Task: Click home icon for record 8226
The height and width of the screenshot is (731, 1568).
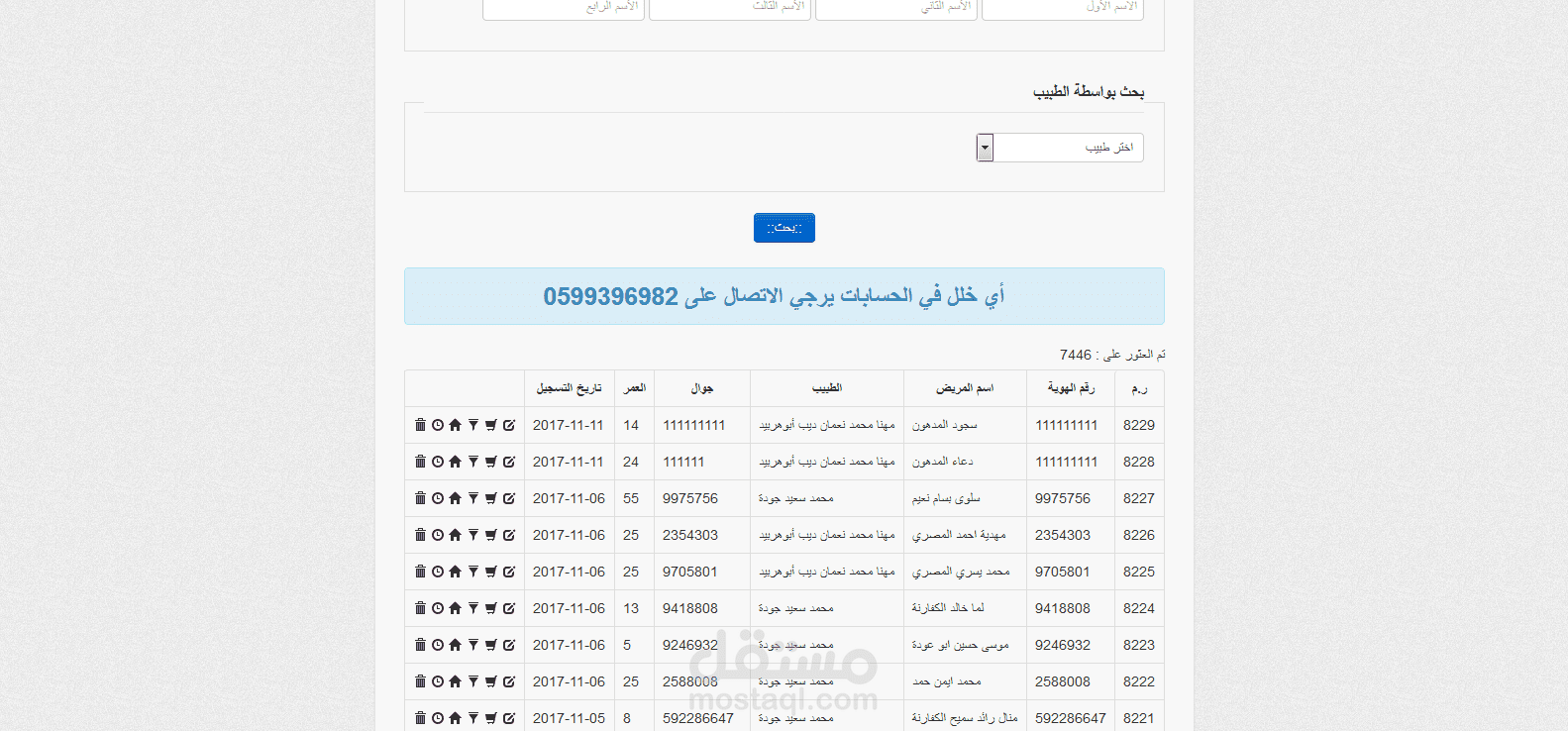Action: 456,535
